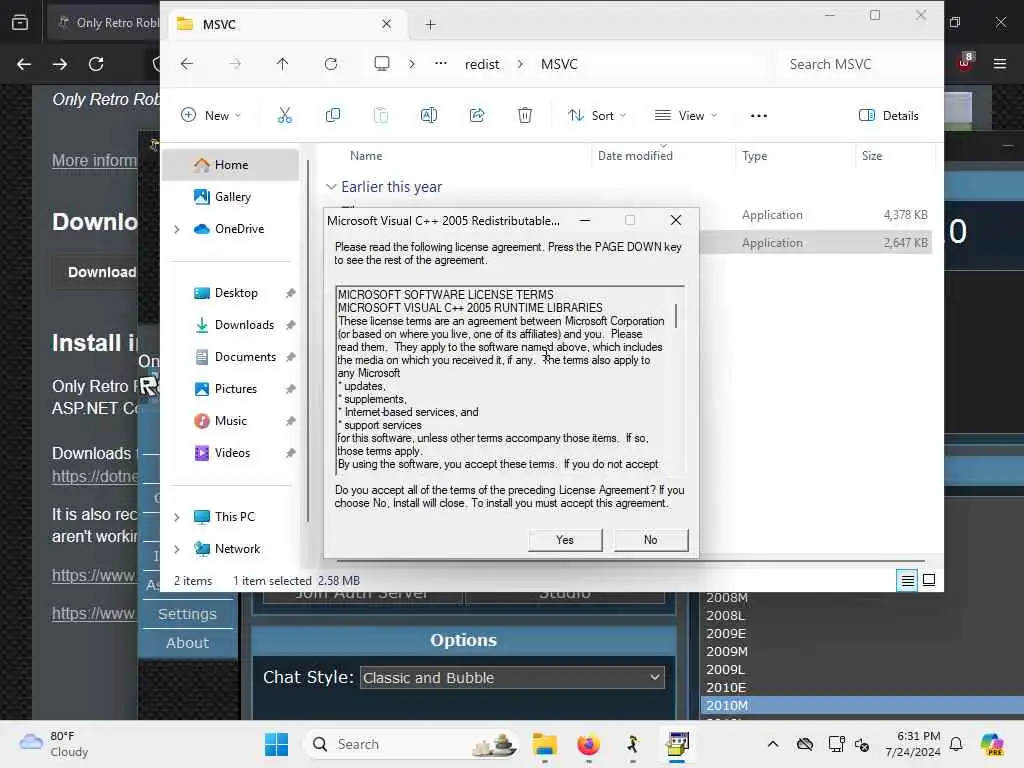1024x768 pixels.
Task: Add a new Explorer tab
Action: point(430,25)
